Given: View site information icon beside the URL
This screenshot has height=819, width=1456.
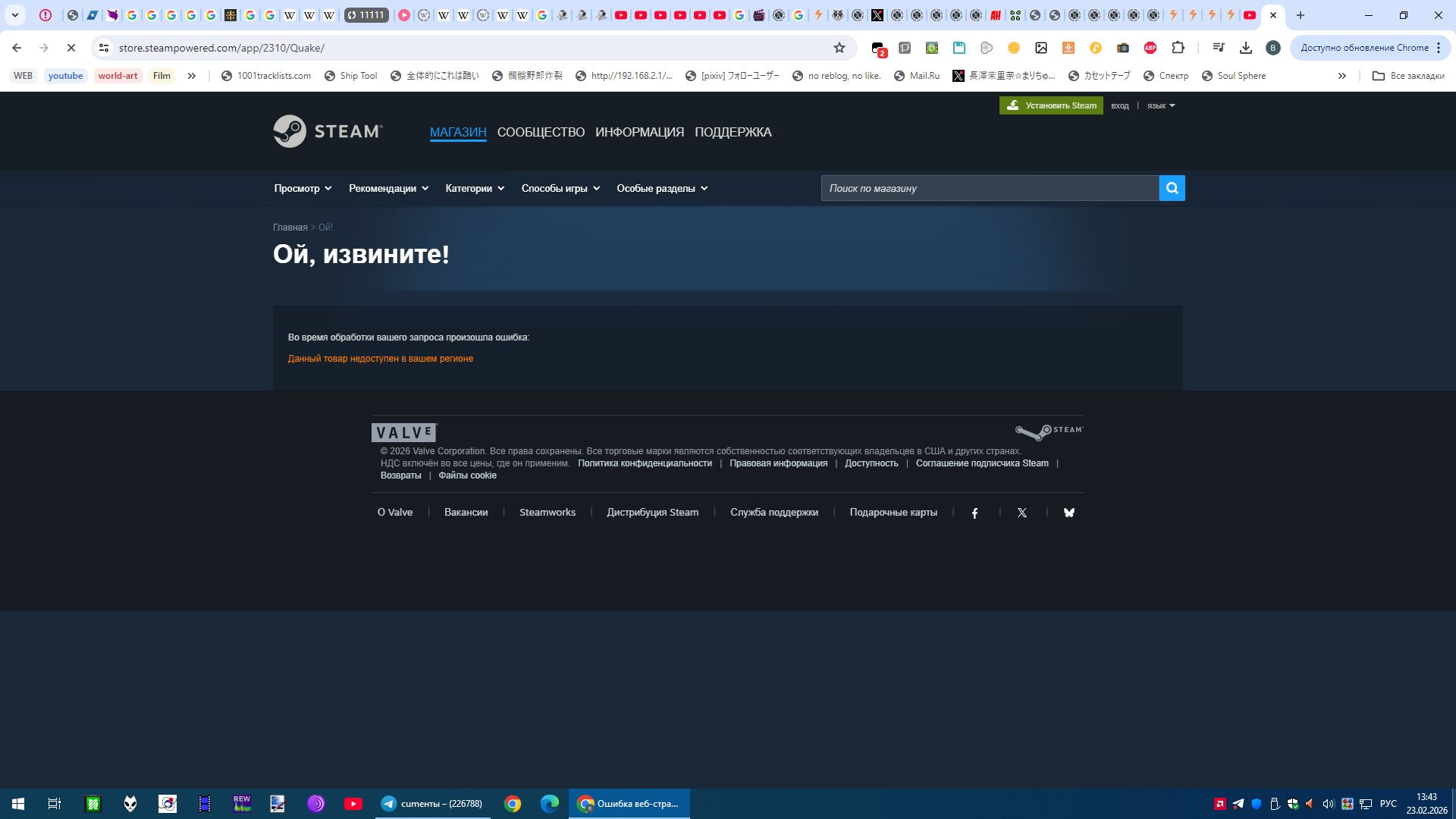Looking at the screenshot, I should coord(104,48).
